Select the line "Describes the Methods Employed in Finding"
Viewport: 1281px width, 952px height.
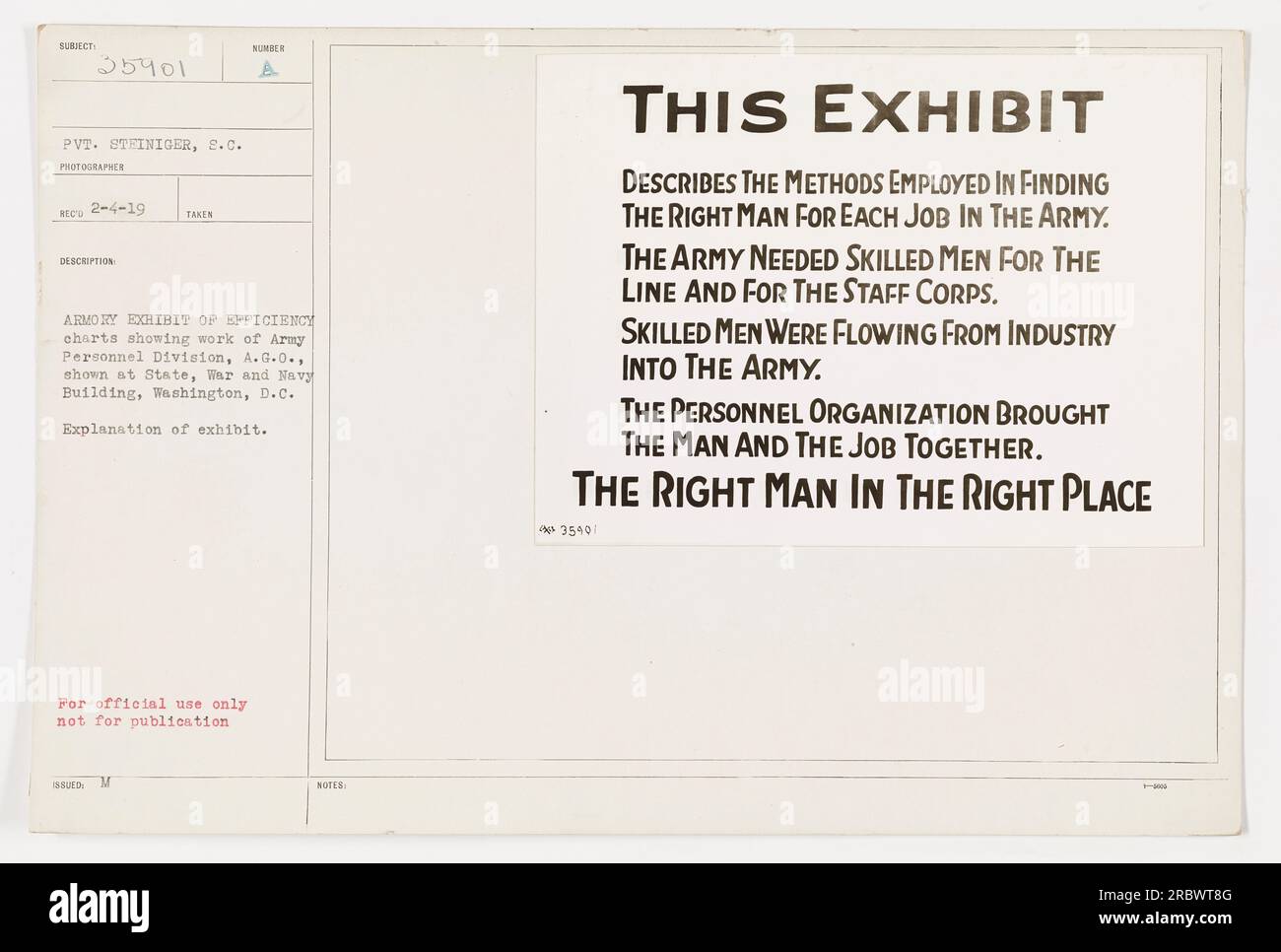[x=865, y=183]
